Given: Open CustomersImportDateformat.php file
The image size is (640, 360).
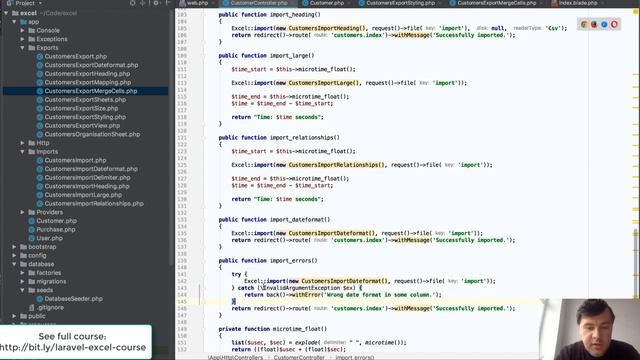Looking at the screenshot, I should 91,169.
